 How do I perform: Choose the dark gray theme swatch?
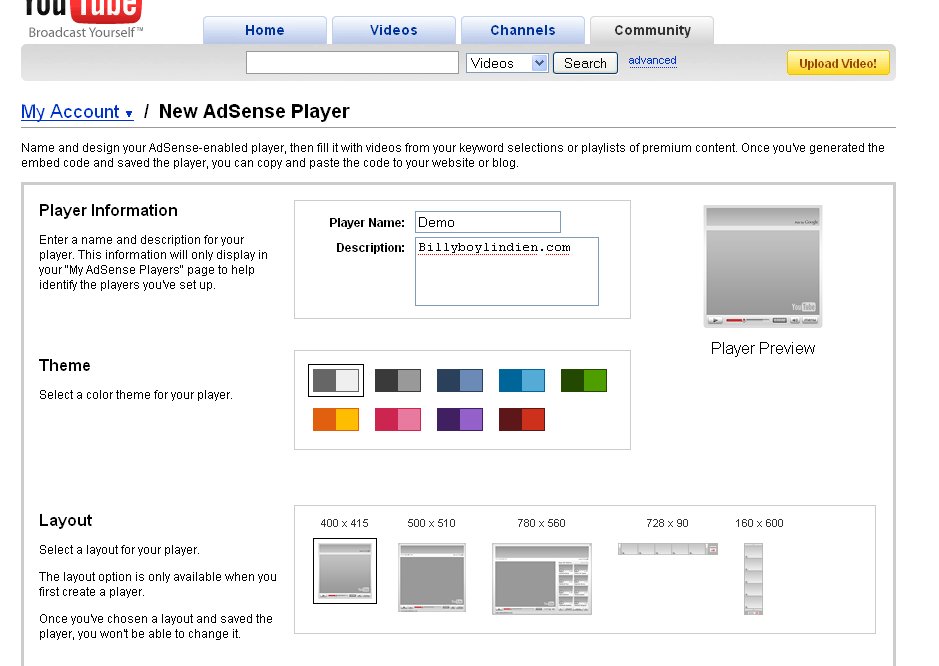[398, 380]
